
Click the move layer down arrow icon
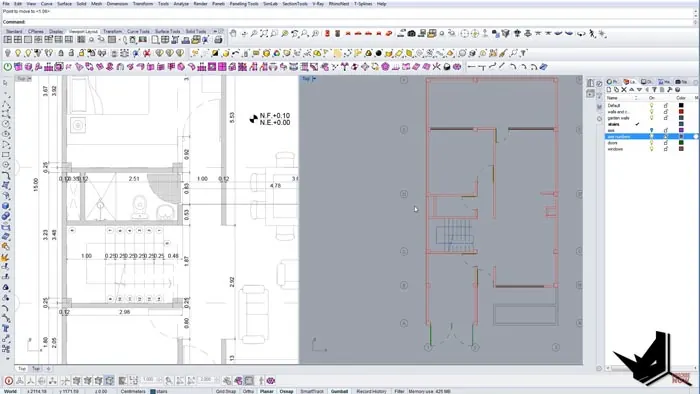pos(639,90)
